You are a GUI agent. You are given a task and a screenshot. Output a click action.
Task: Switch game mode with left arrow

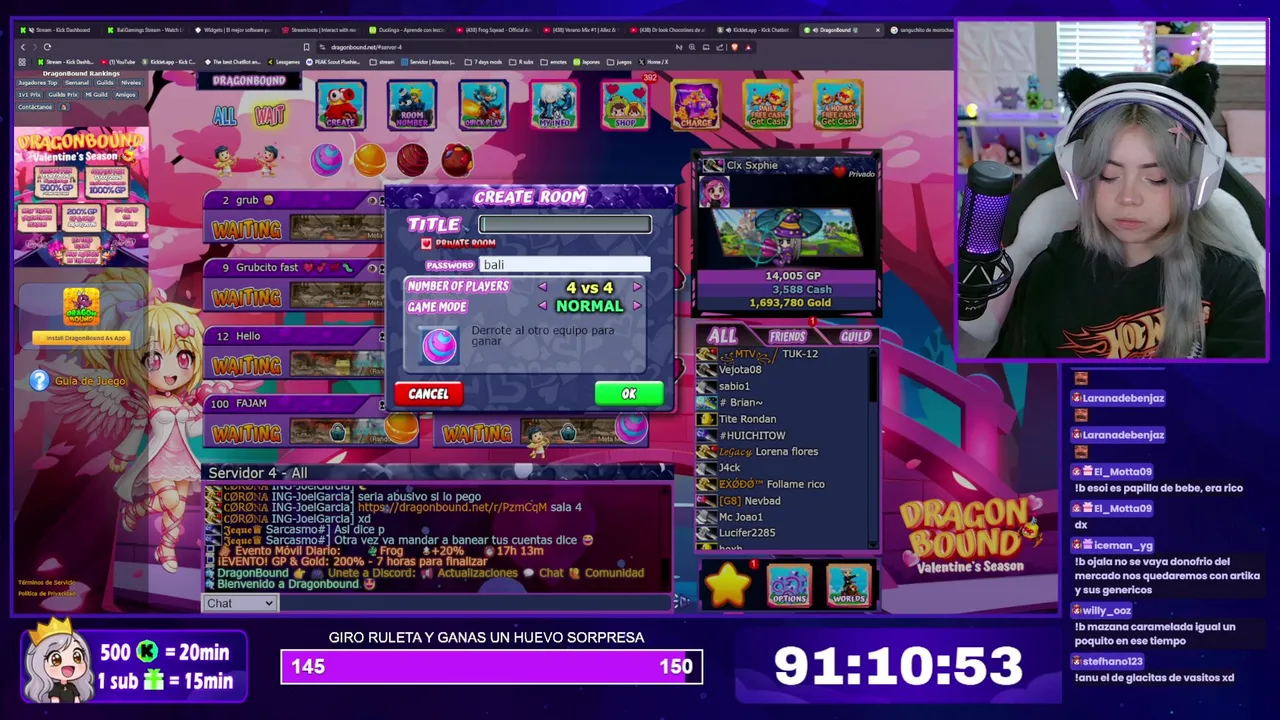pos(543,306)
